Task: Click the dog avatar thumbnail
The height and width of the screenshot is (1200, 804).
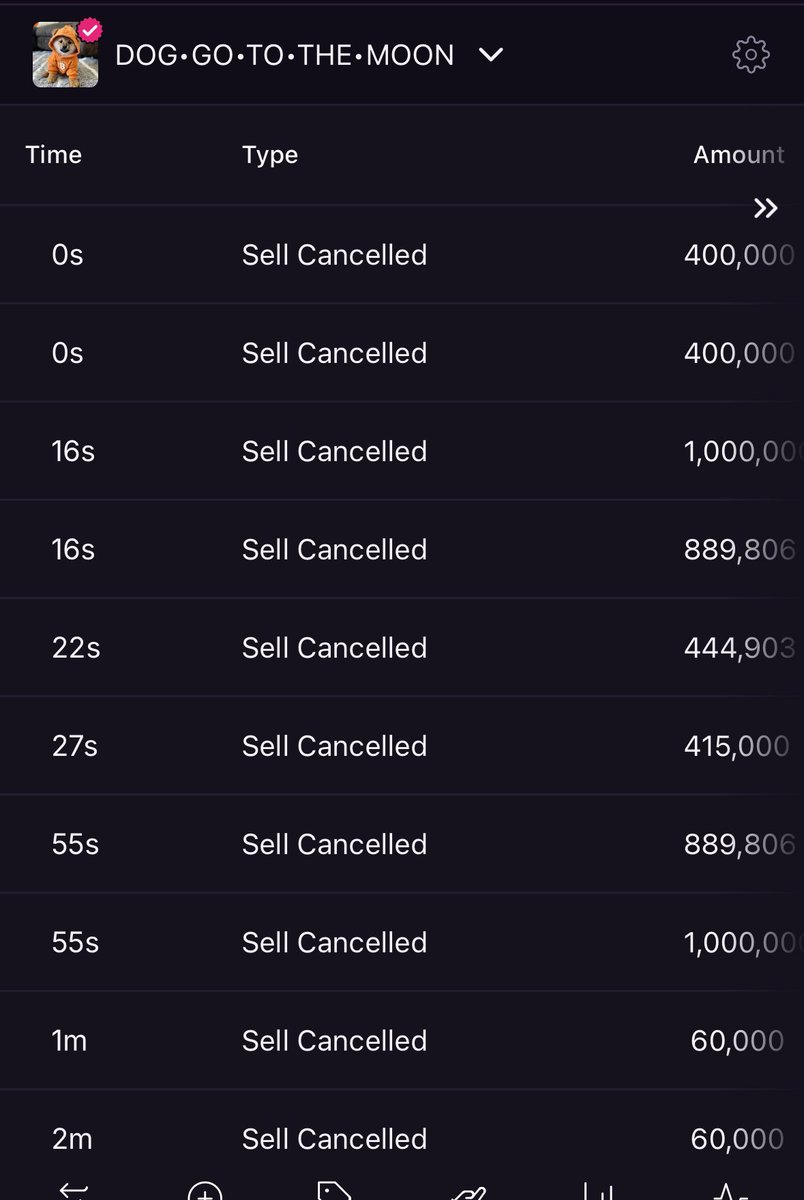Action: pyautogui.click(x=65, y=55)
